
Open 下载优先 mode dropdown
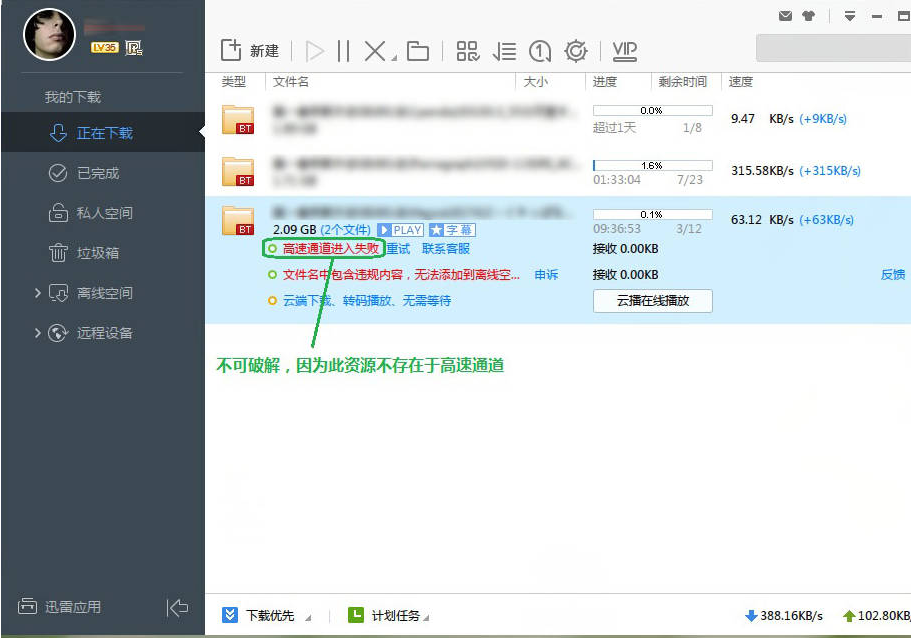click(x=266, y=615)
